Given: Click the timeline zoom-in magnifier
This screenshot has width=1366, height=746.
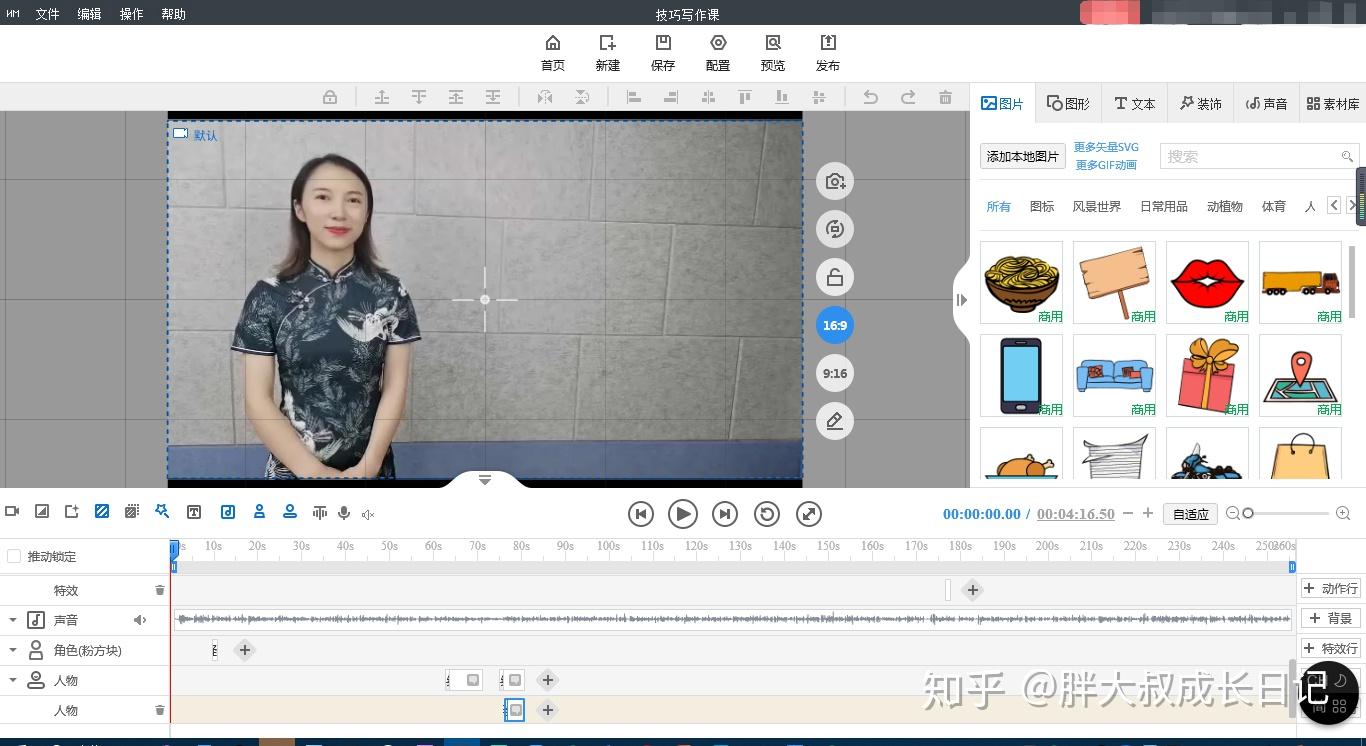Looking at the screenshot, I should pos(1343,513).
